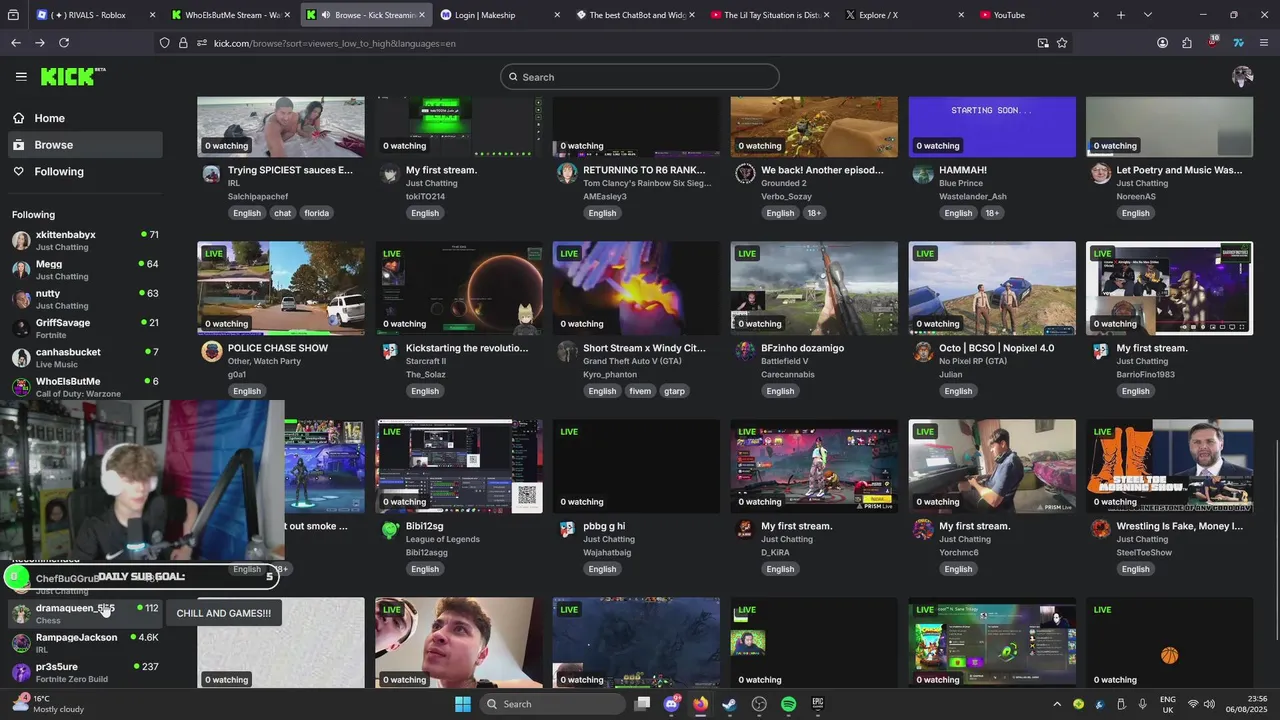The height and width of the screenshot is (720, 1280).
Task: Switch to the RIVALS - Roblox tab
Action: point(95,15)
